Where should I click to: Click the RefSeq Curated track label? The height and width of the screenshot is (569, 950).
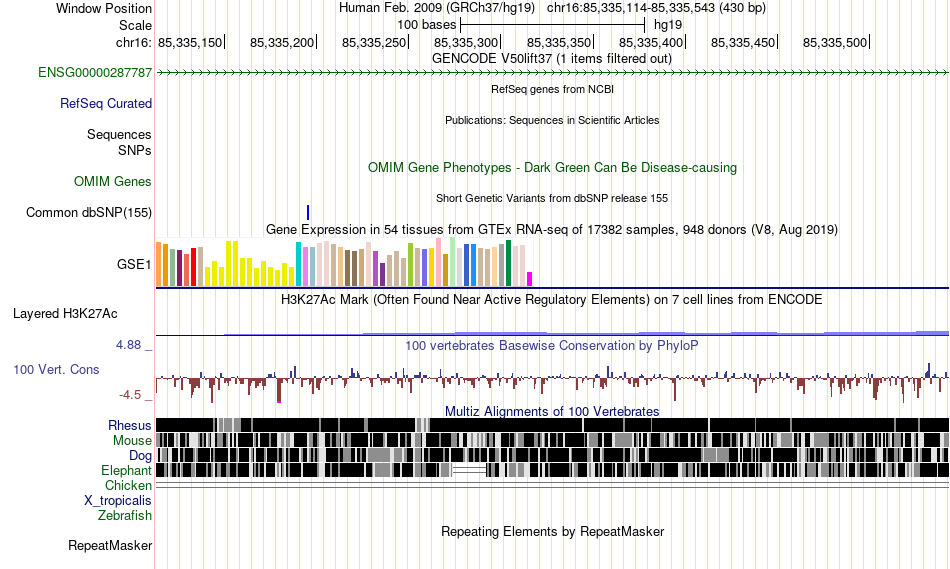[106, 104]
